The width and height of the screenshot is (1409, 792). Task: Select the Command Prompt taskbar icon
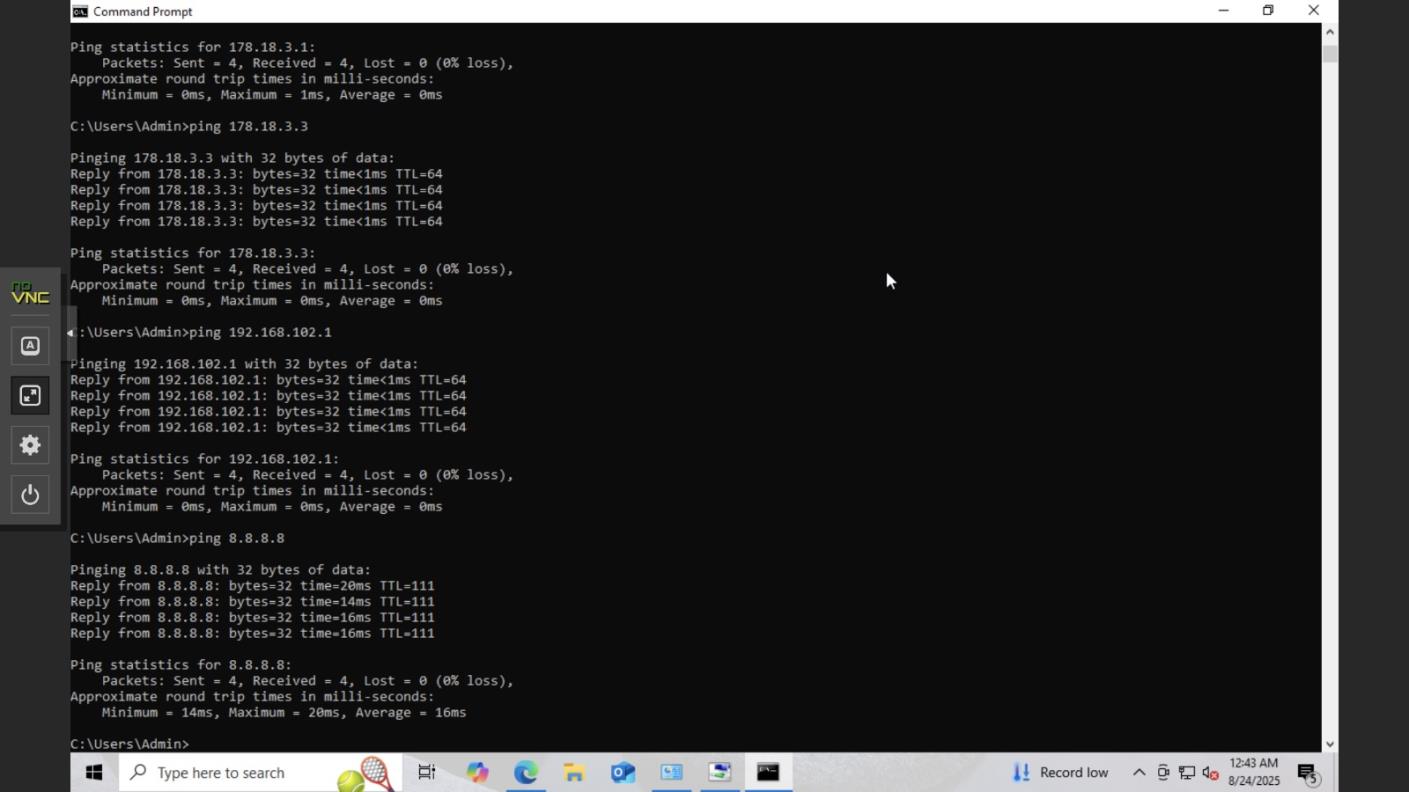[768, 771]
